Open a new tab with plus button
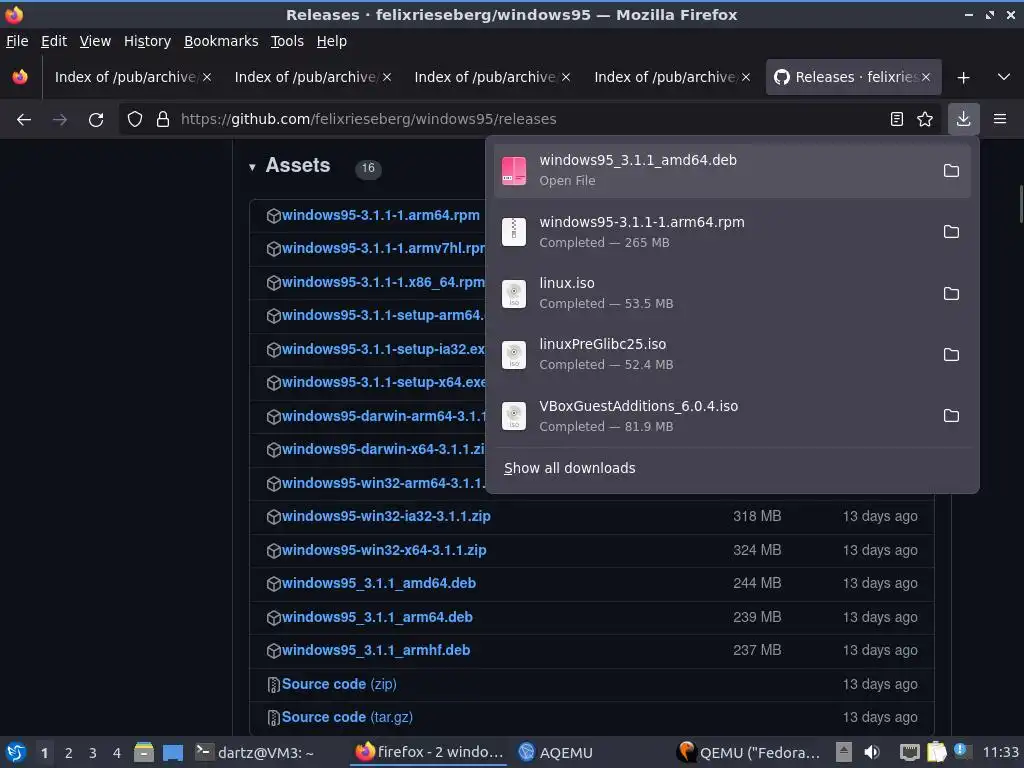 [x=963, y=78]
